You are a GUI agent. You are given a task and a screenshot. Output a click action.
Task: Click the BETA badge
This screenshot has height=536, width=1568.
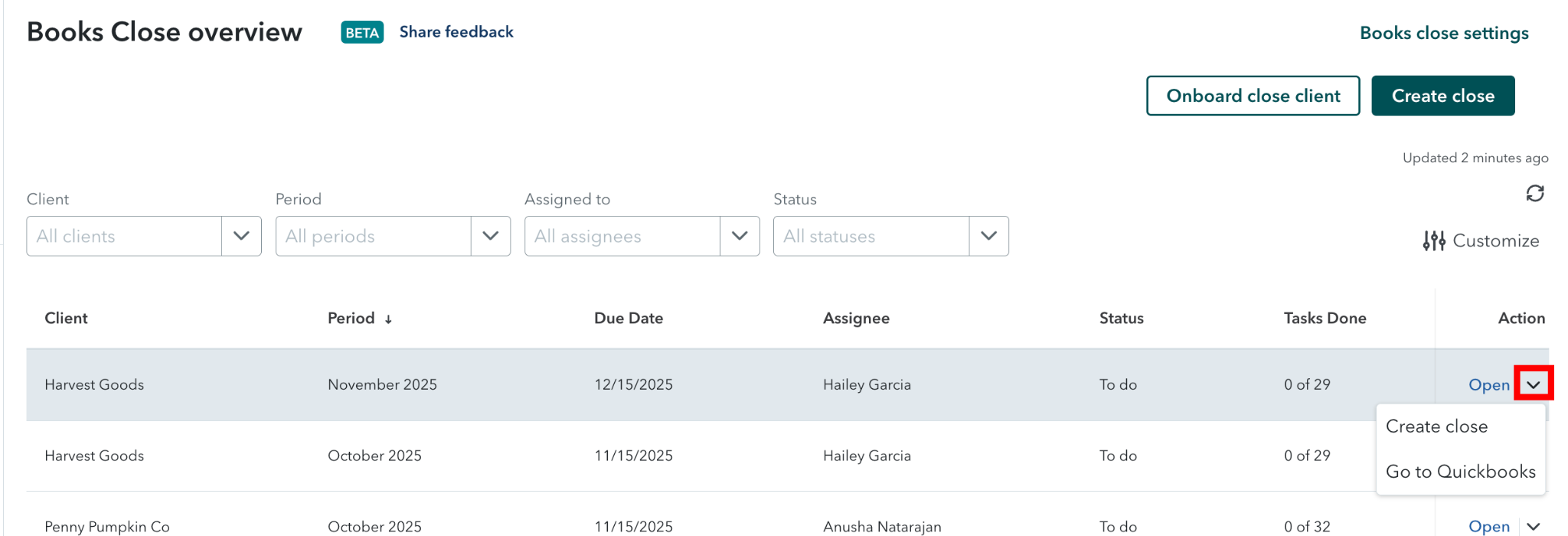(x=362, y=32)
